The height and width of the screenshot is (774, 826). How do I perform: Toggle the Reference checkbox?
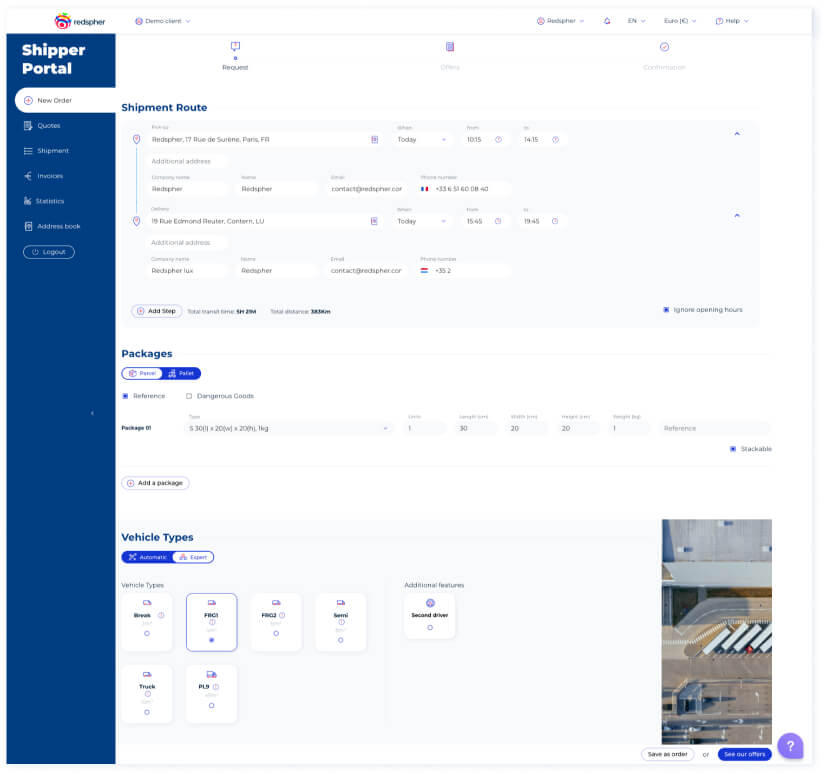(125, 396)
